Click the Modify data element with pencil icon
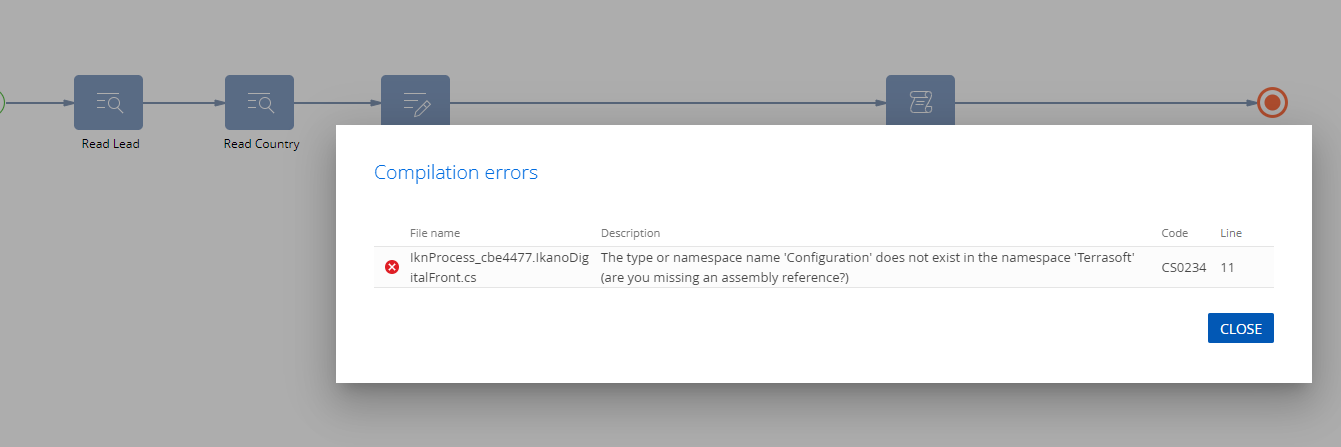This screenshot has height=447, width=1341. [415, 100]
